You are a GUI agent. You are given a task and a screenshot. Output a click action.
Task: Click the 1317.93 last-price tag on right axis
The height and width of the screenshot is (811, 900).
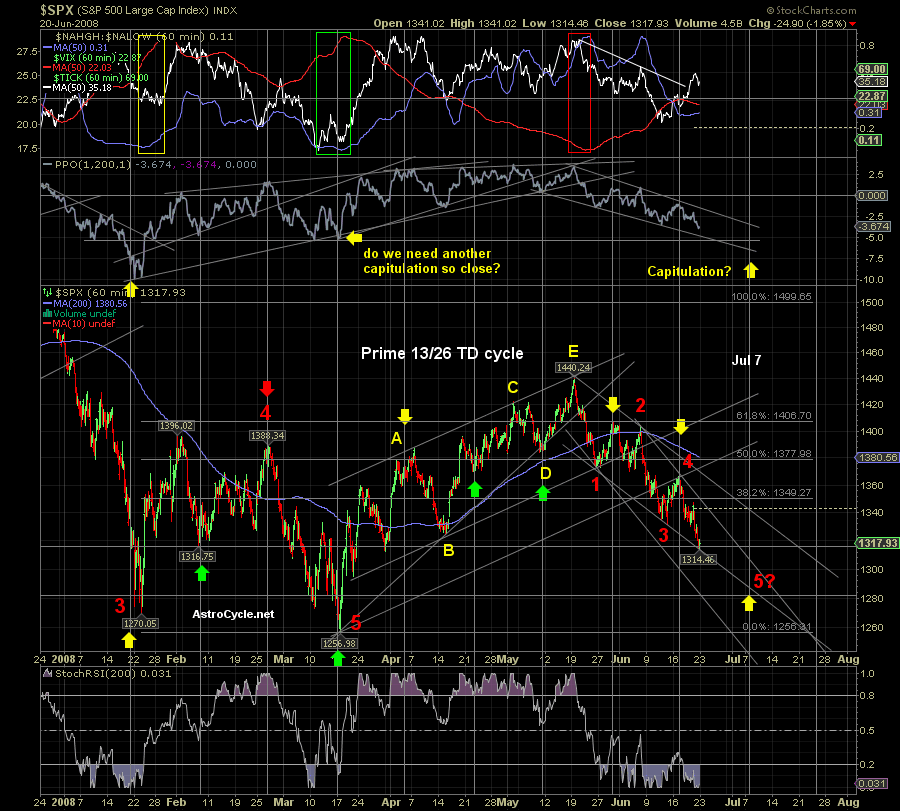click(878, 543)
